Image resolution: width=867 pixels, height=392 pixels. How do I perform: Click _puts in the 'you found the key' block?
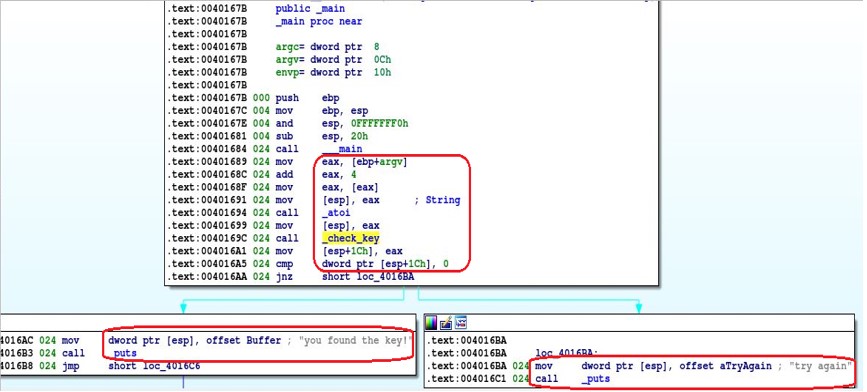[123, 353]
